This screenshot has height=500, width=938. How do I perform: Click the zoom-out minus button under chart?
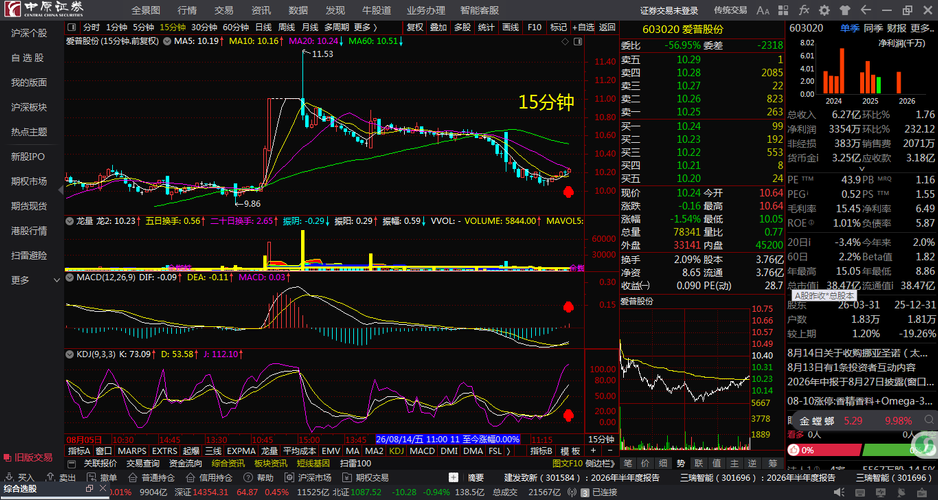point(608,450)
